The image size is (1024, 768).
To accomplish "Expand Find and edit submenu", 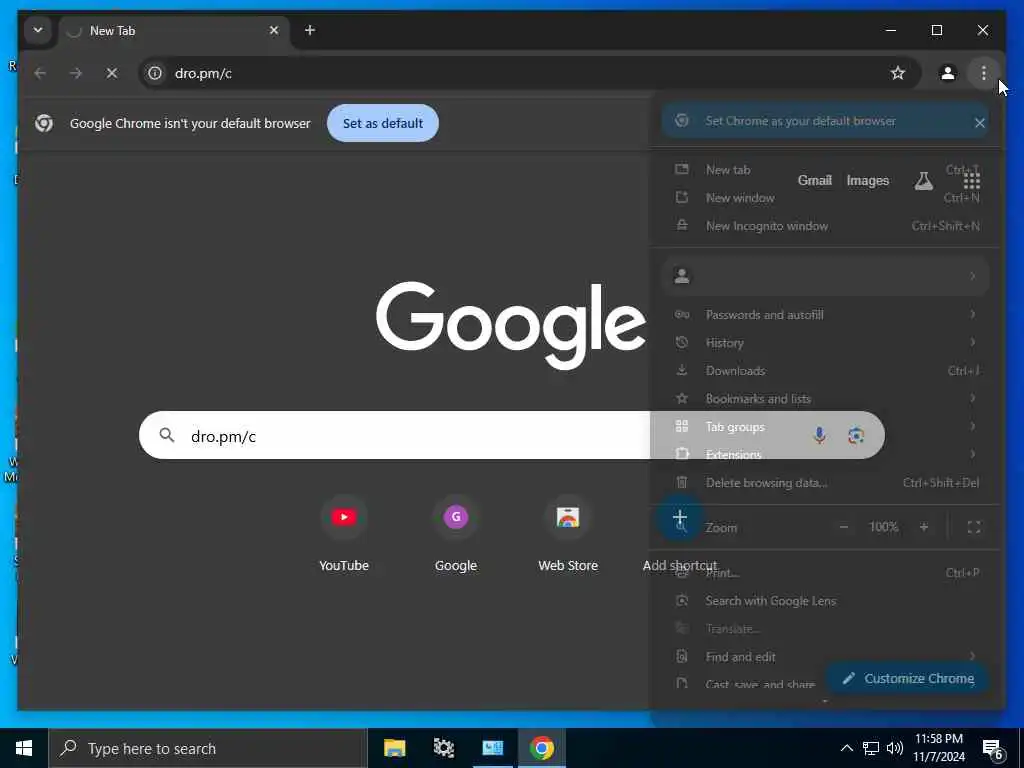I will (x=825, y=657).
